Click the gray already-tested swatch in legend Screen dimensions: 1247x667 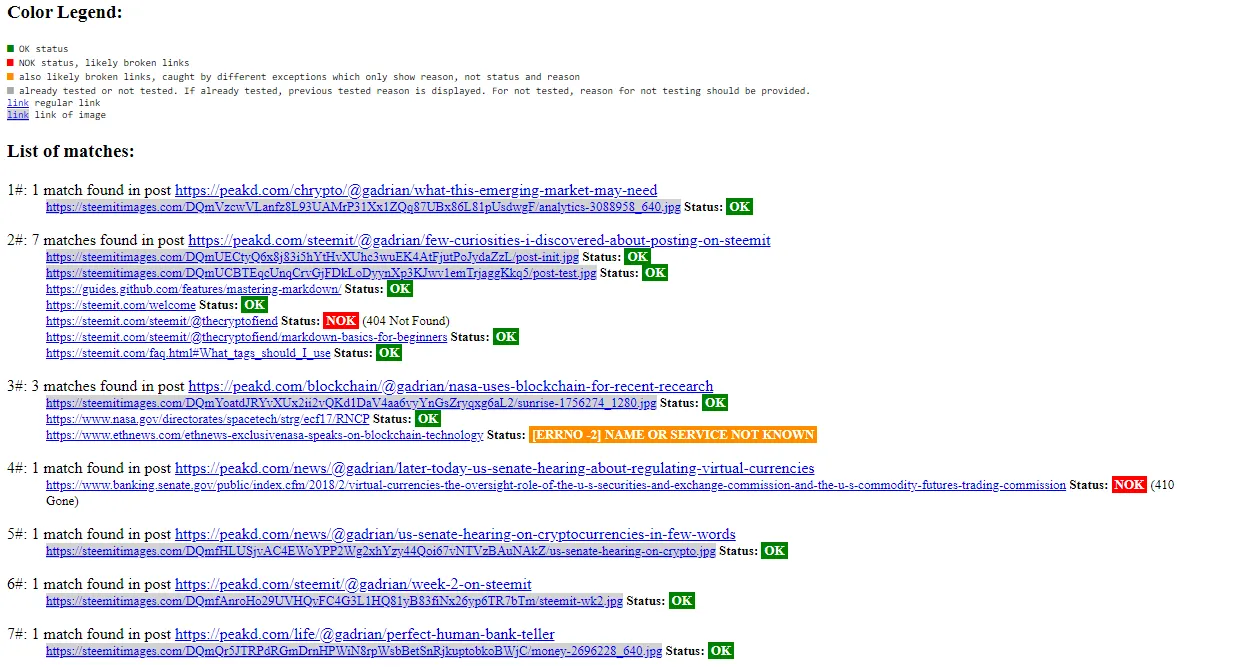(x=11, y=90)
